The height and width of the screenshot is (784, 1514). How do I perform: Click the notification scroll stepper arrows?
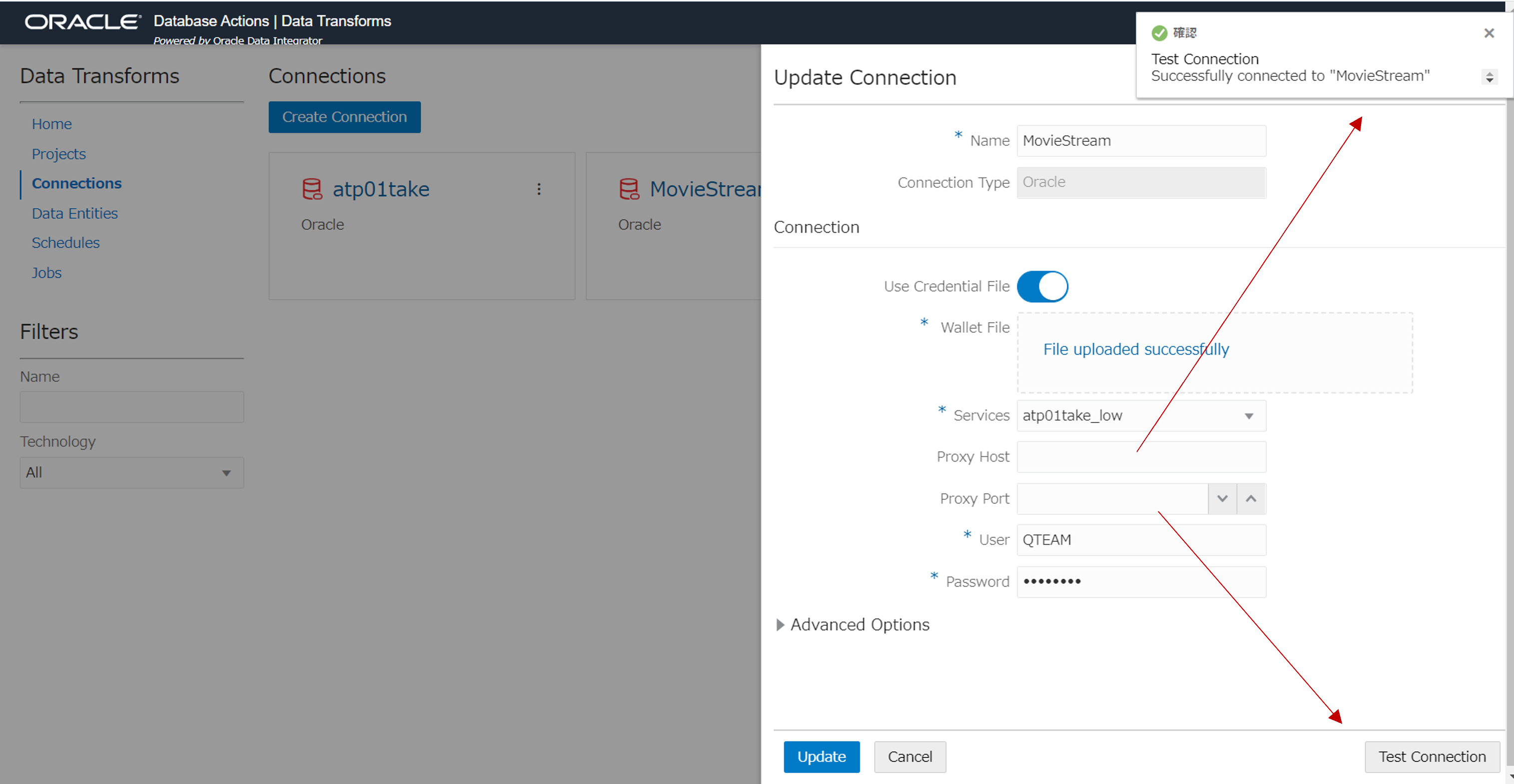click(x=1489, y=77)
